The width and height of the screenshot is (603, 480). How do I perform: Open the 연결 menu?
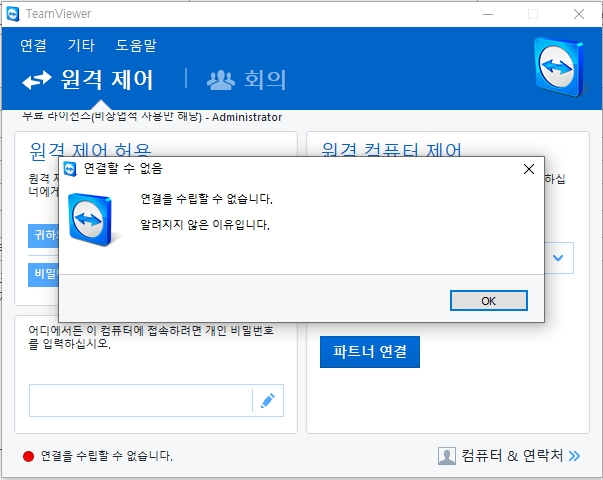(33, 45)
